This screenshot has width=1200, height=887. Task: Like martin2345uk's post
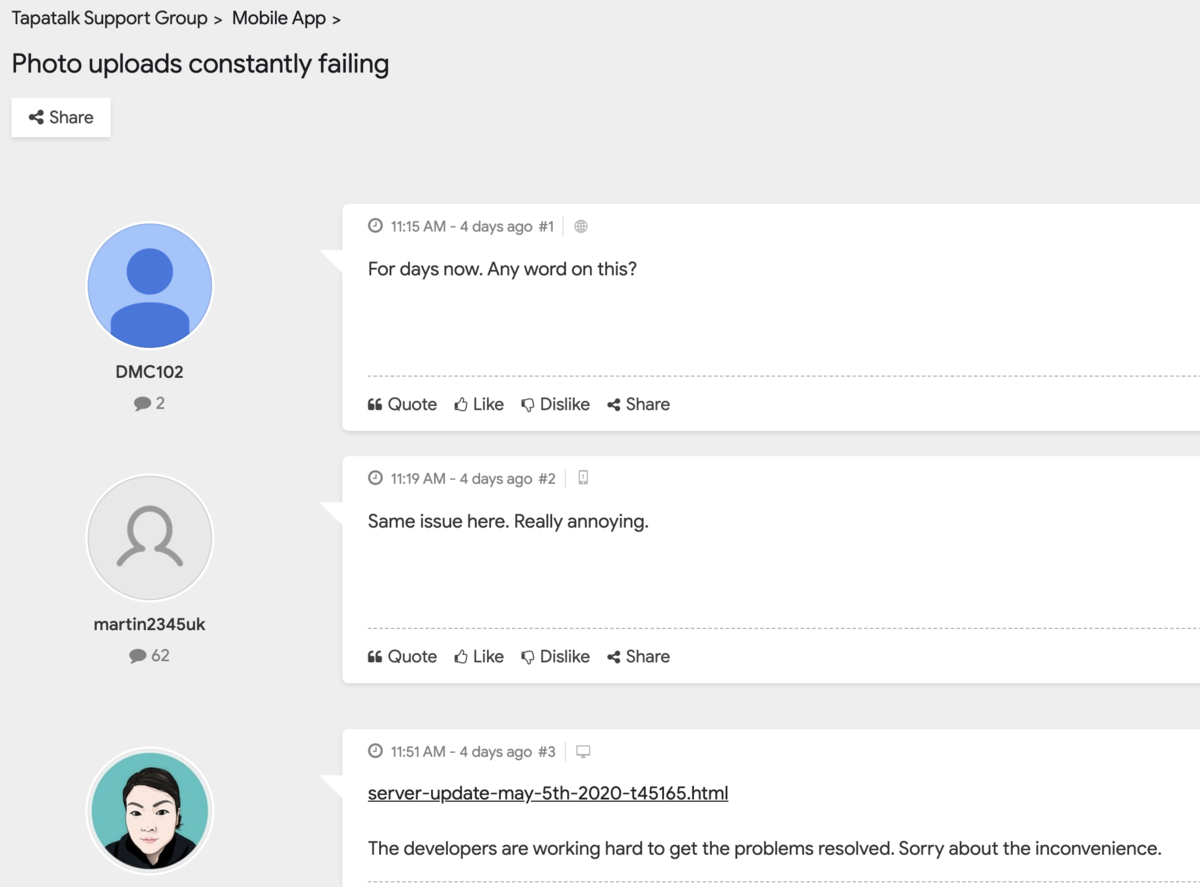479,656
